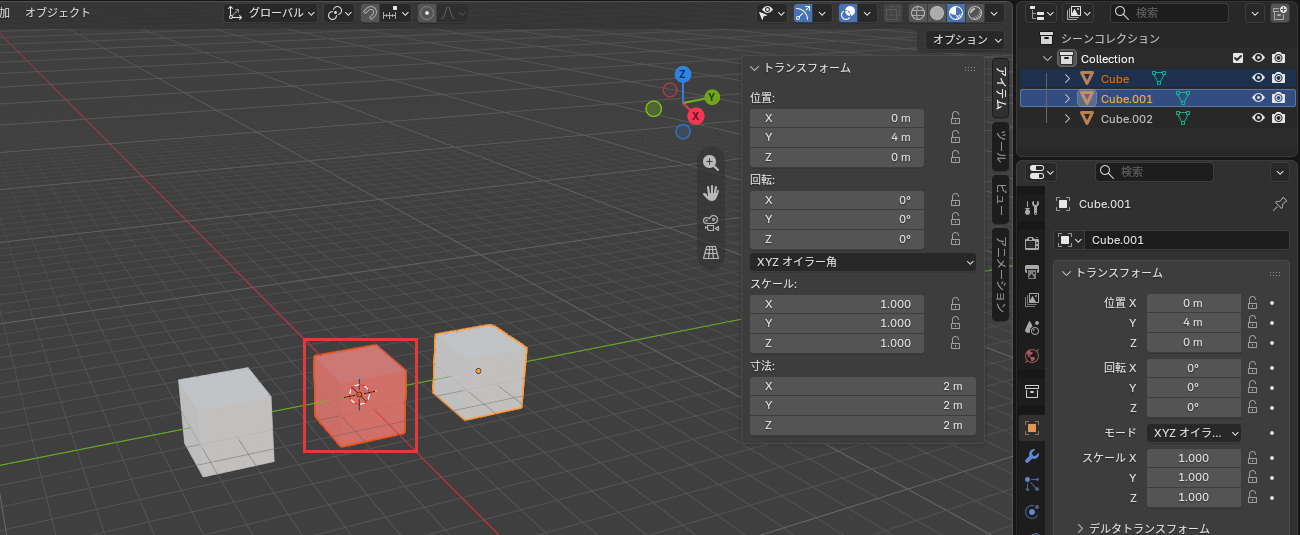Image resolution: width=1300 pixels, height=535 pixels.
Task: Open the pivot point dropdown
Action: 340,13
